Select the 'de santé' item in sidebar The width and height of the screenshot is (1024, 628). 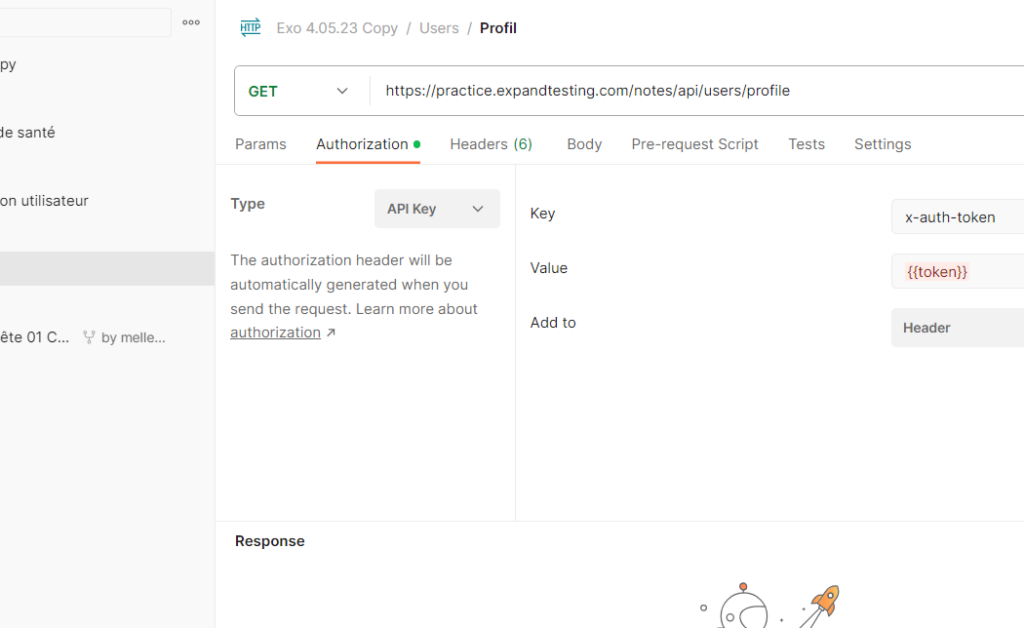[x=28, y=132]
